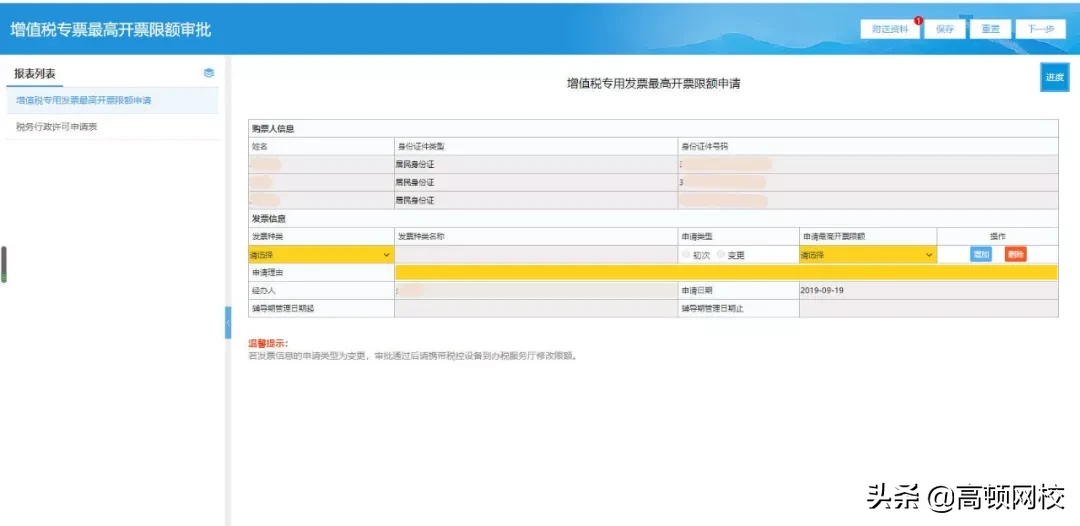
Task: Select the 变更 radio button
Action: pyautogui.click(x=720, y=255)
